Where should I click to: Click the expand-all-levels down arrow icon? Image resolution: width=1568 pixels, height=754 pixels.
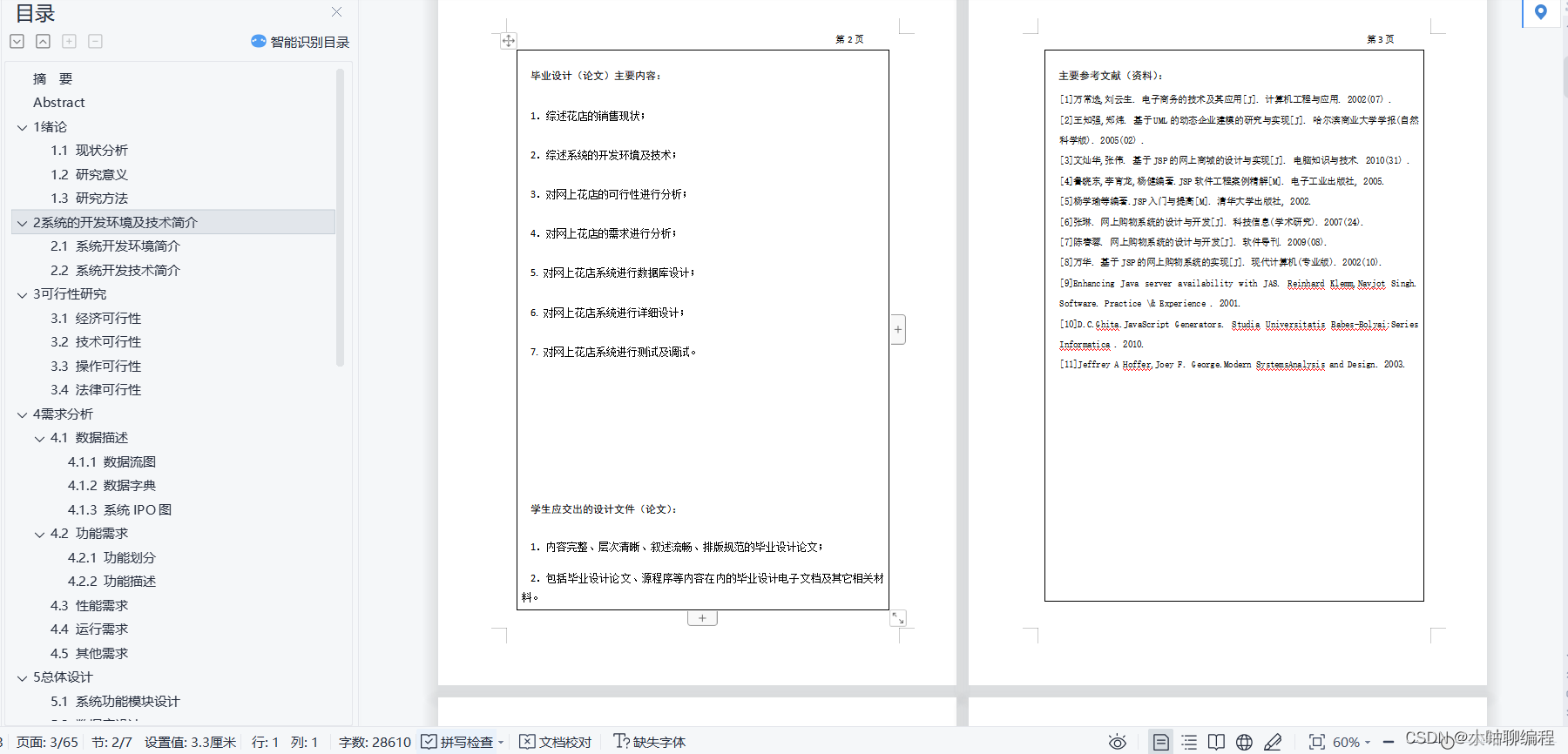[x=17, y=41]
